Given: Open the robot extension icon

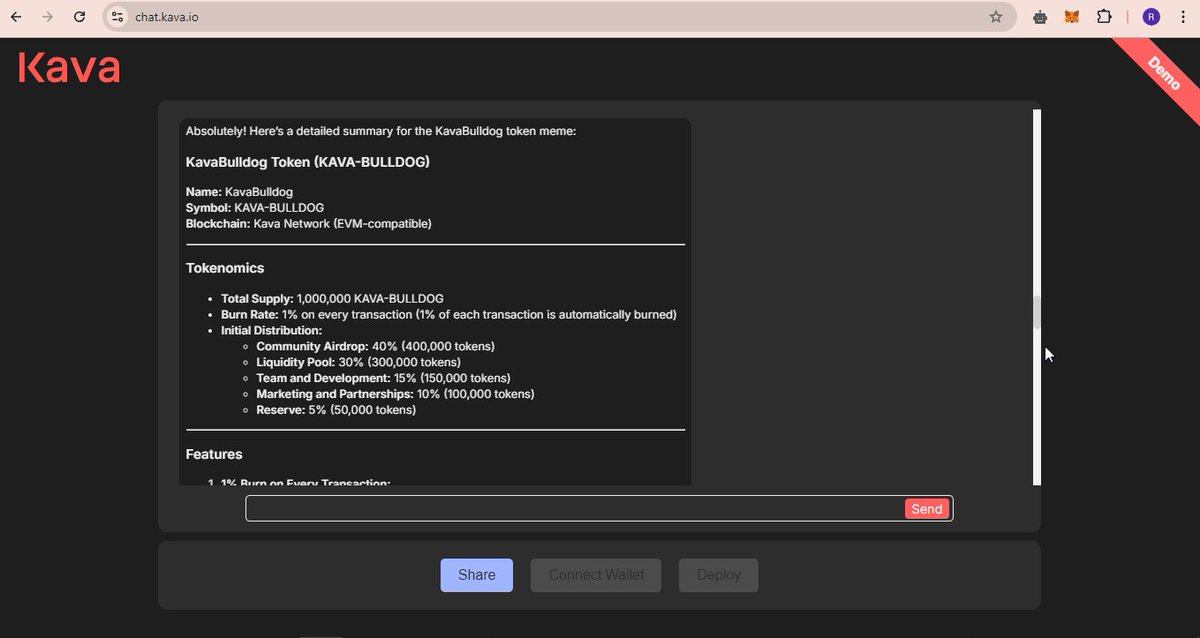Looking at the screenshot, I should (1040, 17).
